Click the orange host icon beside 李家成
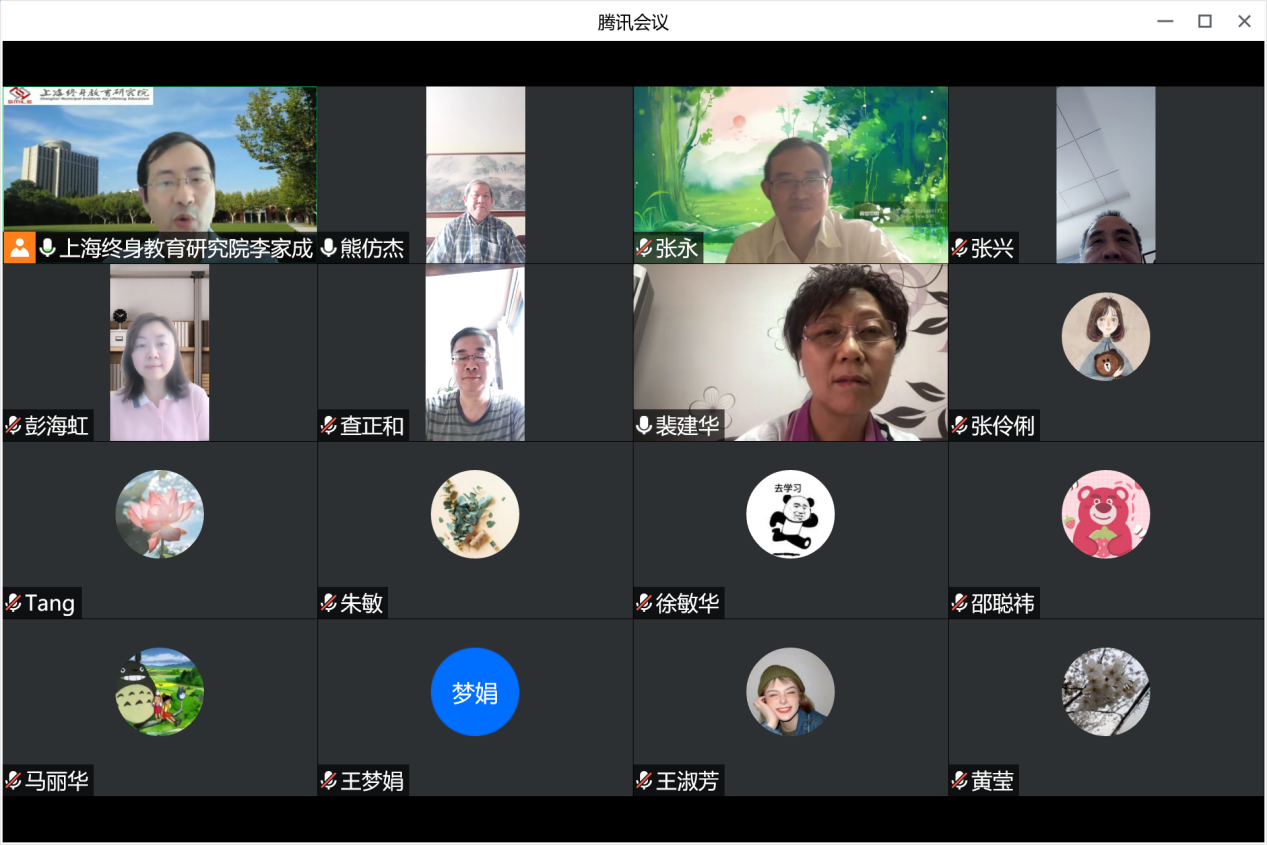The width and height of the screenshot is (1267, 845). (19, 248)
